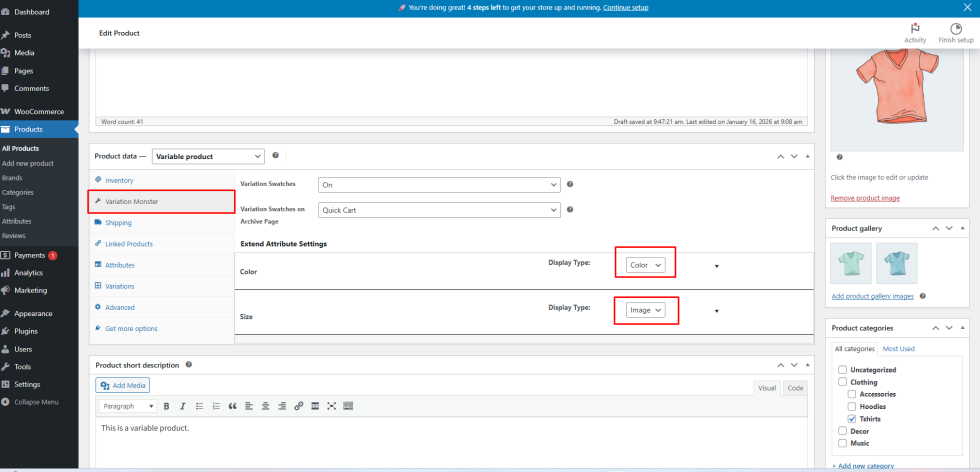Insert a blockquote in the editor

[232, 406]
